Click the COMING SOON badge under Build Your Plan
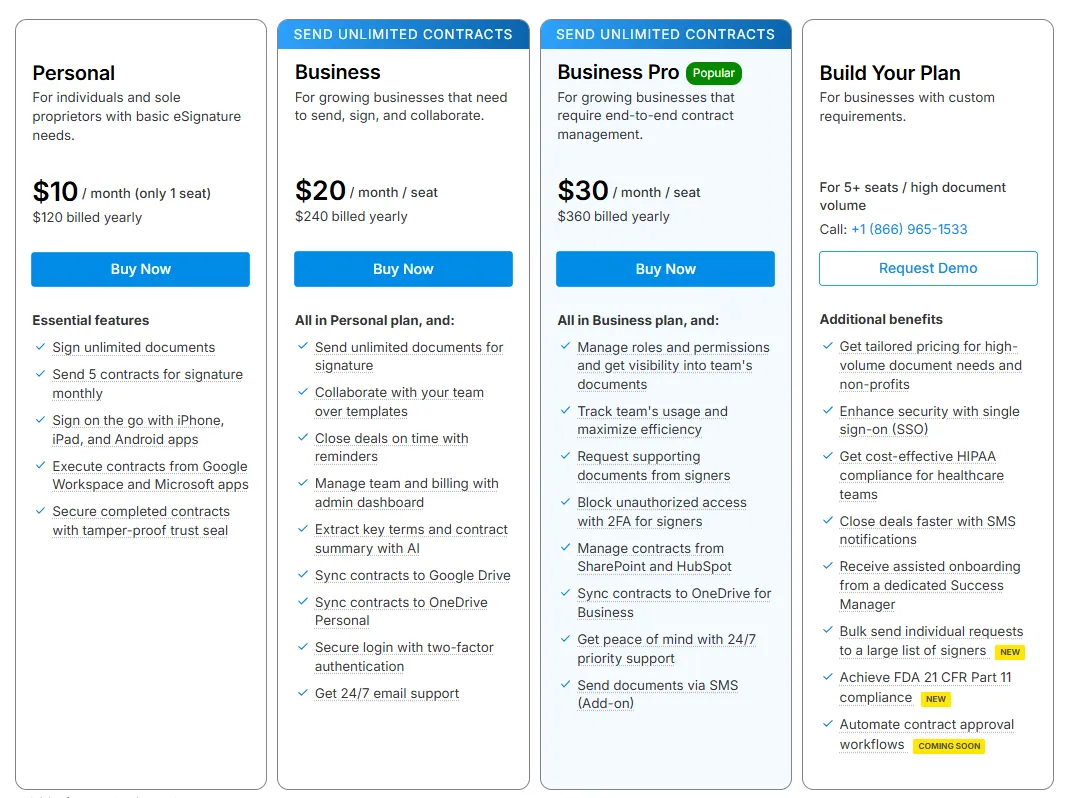Image resolution: width=1068 pixels, height=798 pixels. pos(948,746)
